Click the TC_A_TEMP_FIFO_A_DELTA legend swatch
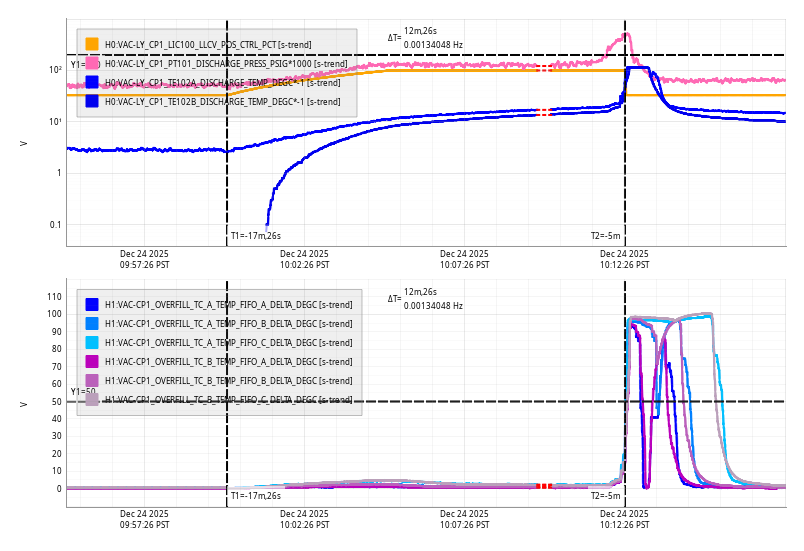Viewport: 804px width, 551px height. pyautogui.click(x=92, y=305)
